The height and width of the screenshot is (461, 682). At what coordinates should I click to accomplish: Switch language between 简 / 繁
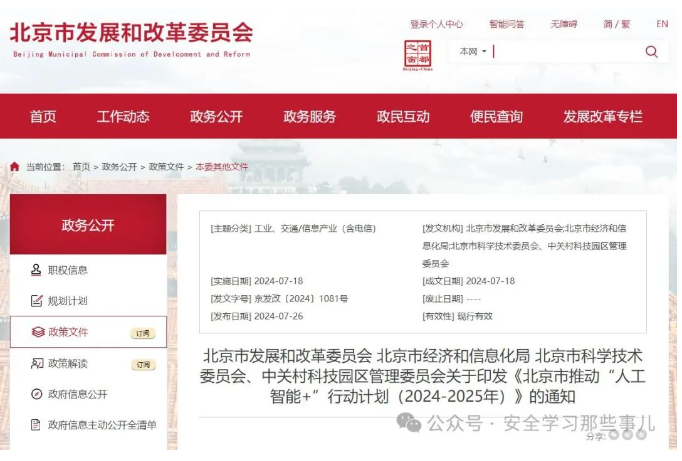[616, 24]
